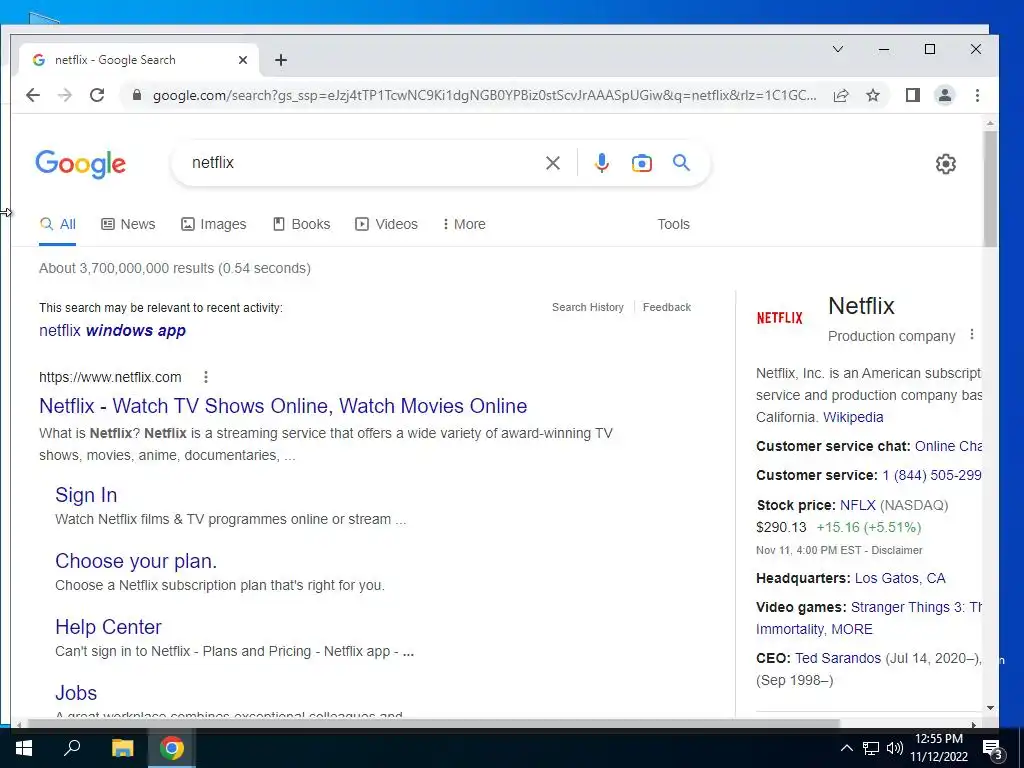This screenshot has height=768, width=1024.
Task: Click the share page icon in address bar
Action: [841, 95]
